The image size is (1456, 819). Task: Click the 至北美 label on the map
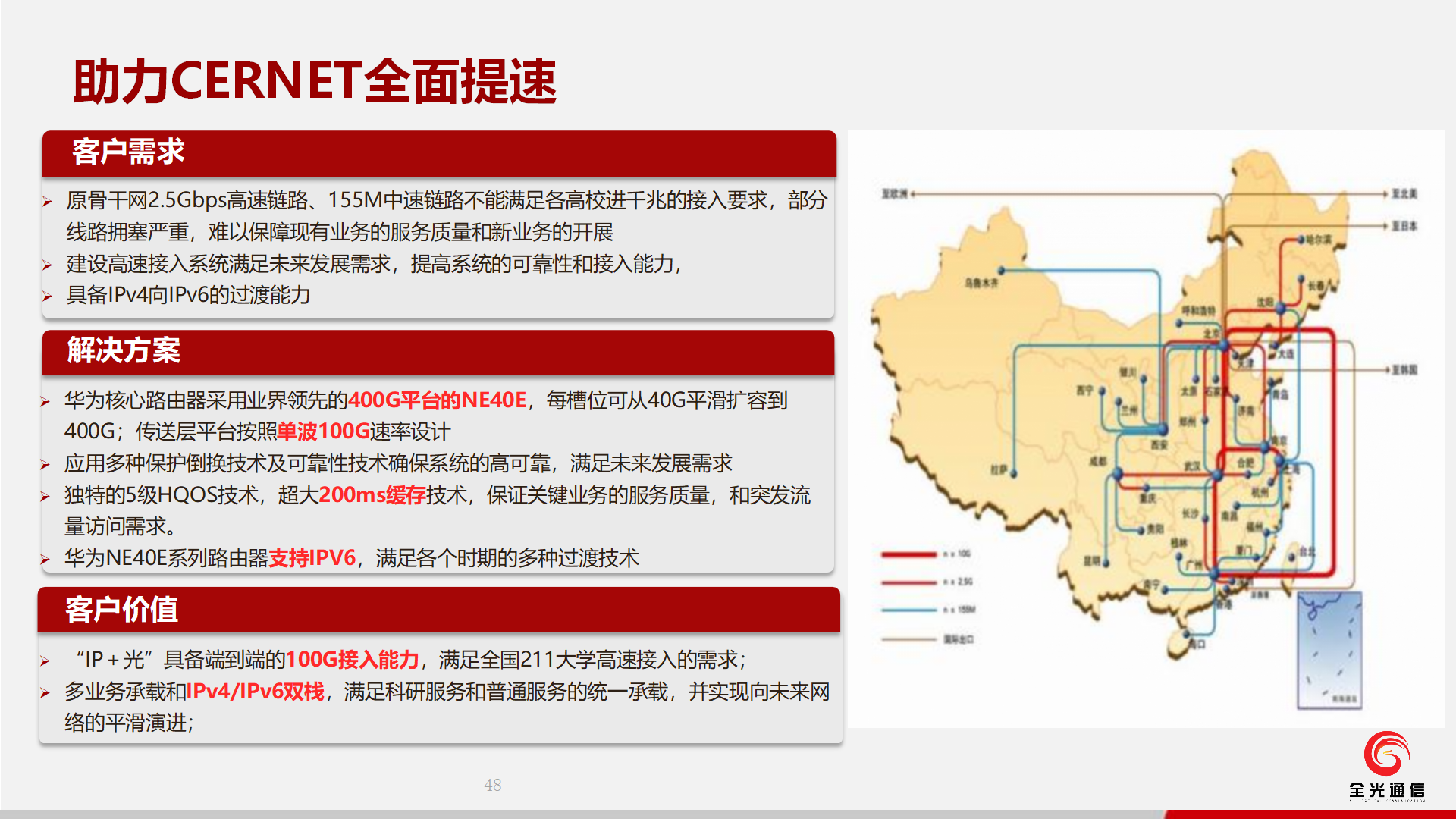[x=1404, y=194]
